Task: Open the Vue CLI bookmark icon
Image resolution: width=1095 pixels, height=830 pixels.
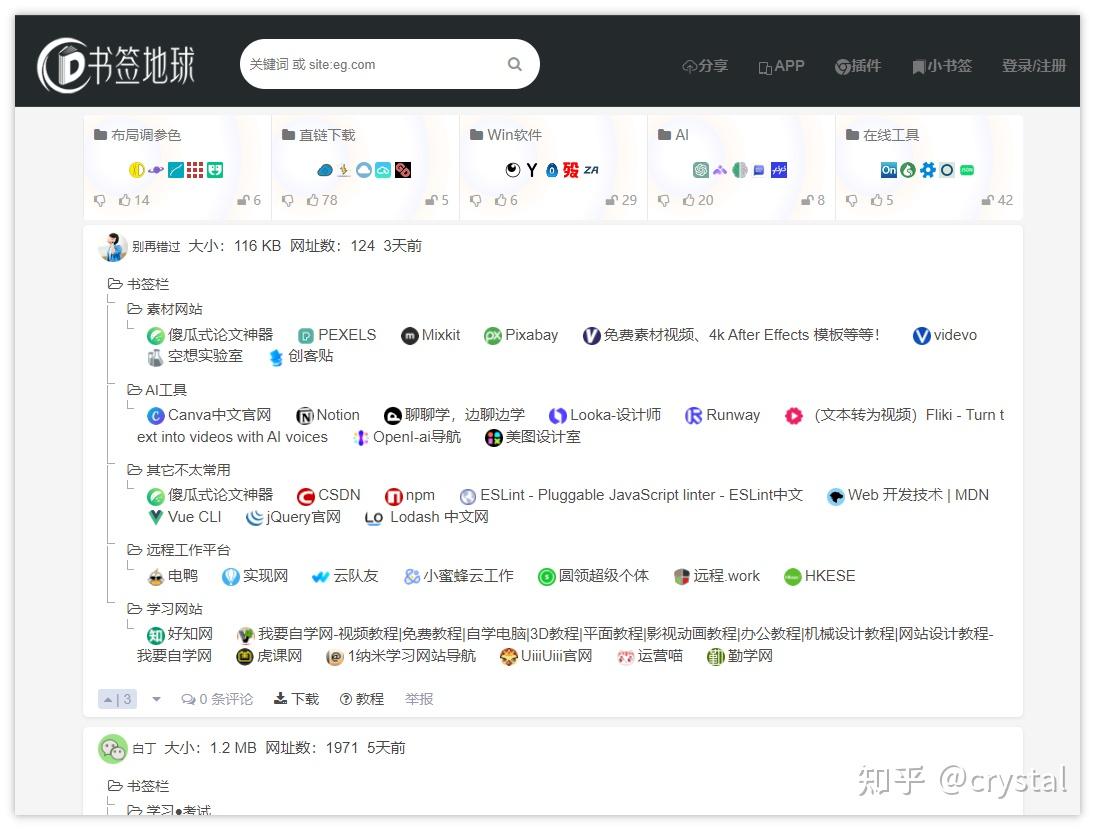Action: coord(156,517)
